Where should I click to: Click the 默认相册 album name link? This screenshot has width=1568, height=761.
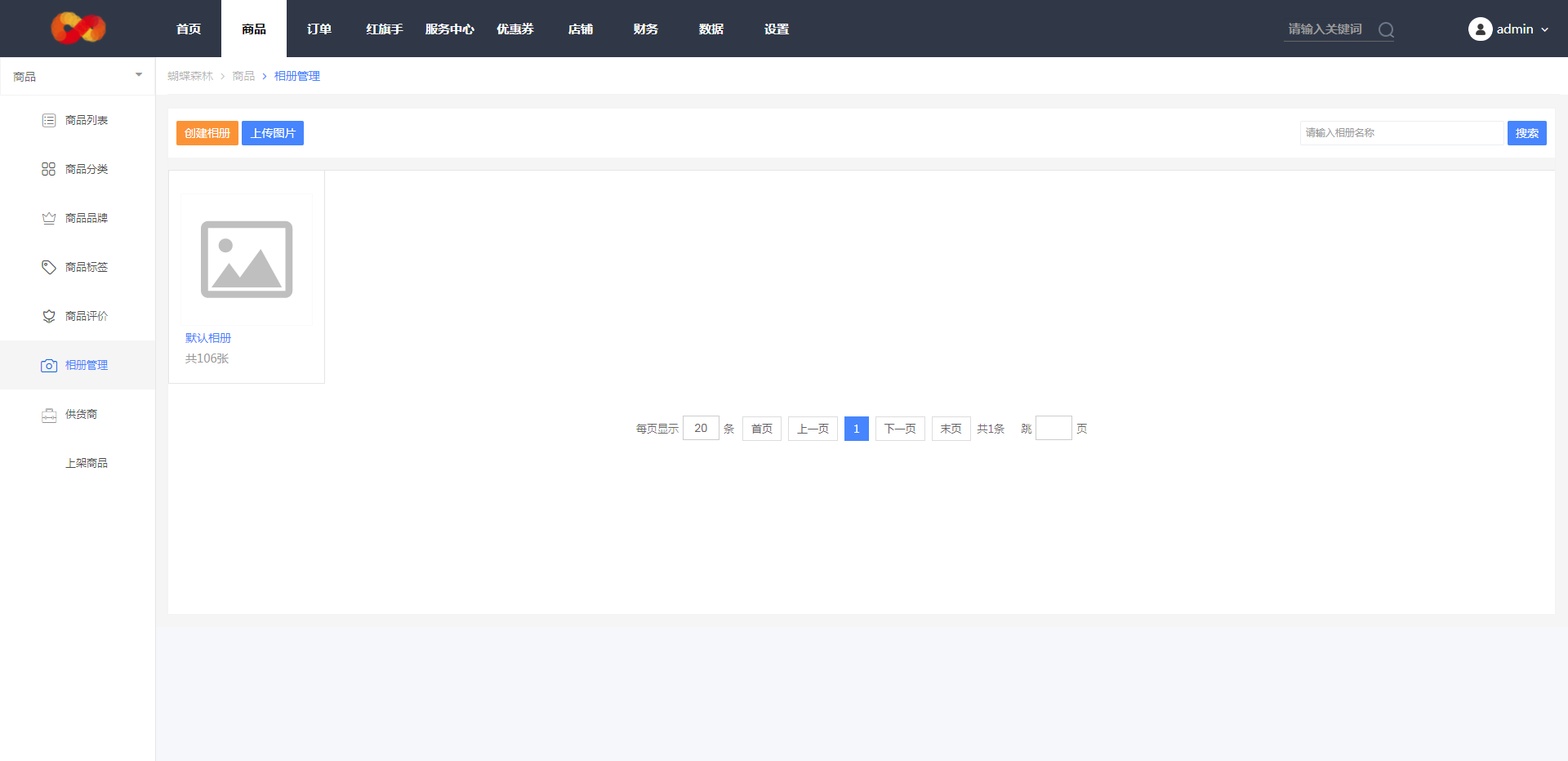[208, 338]
